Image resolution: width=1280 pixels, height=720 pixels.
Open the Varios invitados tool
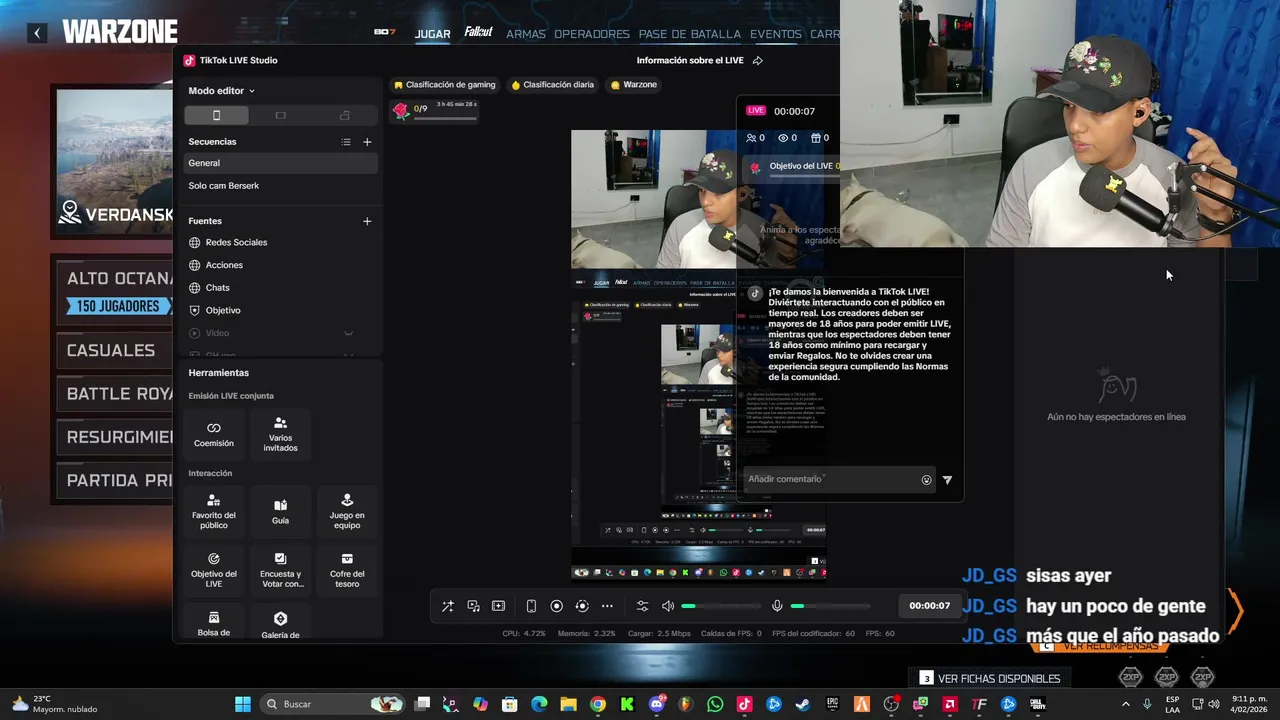tap(280, 434)
